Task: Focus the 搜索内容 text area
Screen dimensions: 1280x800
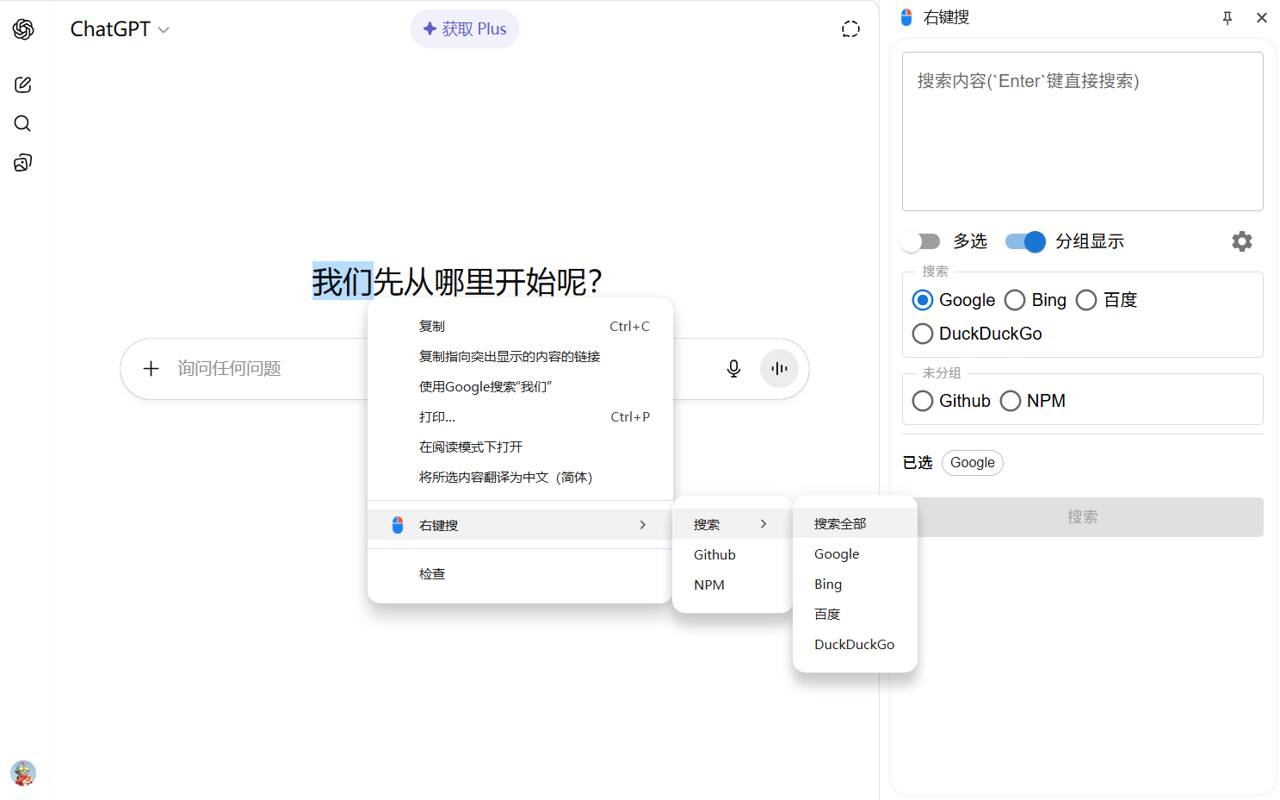Action: tap(1083, 131)
